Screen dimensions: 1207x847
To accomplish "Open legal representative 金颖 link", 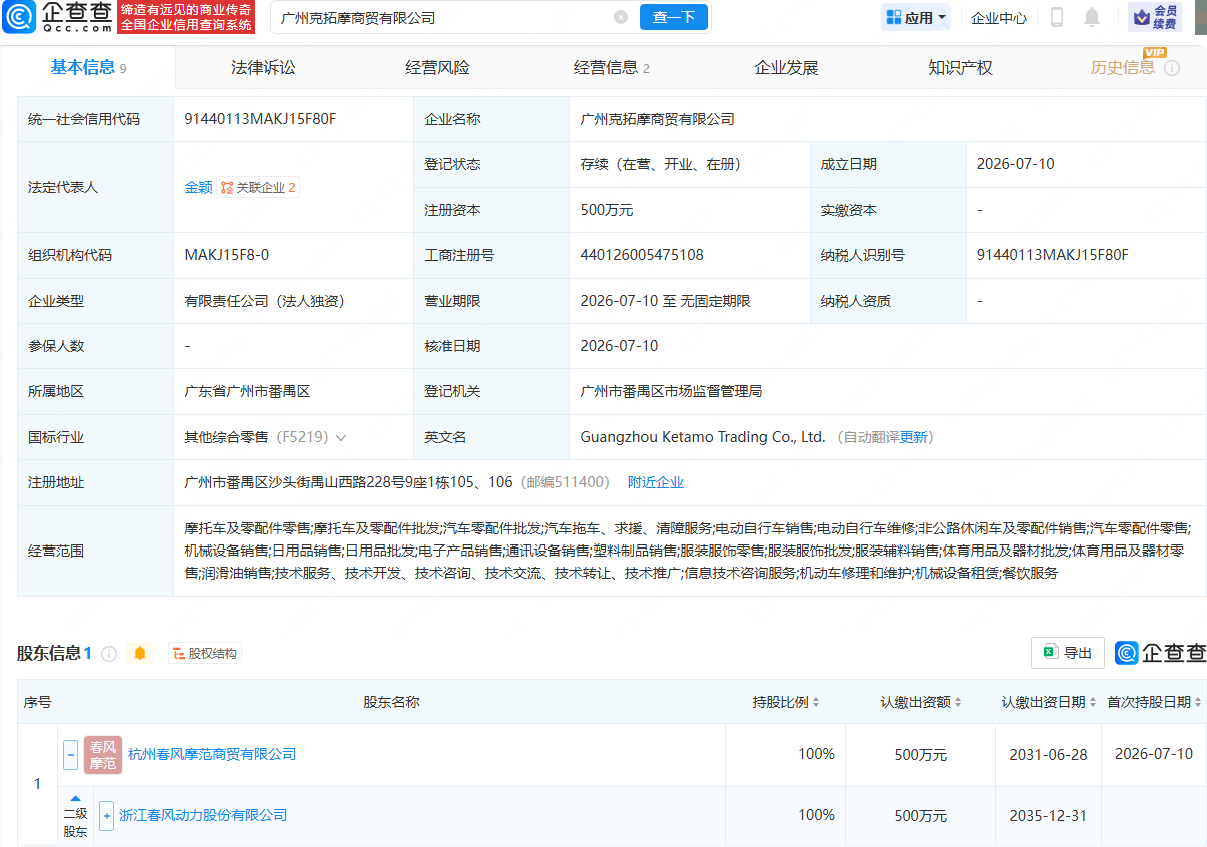I will (x=198, y=187).
